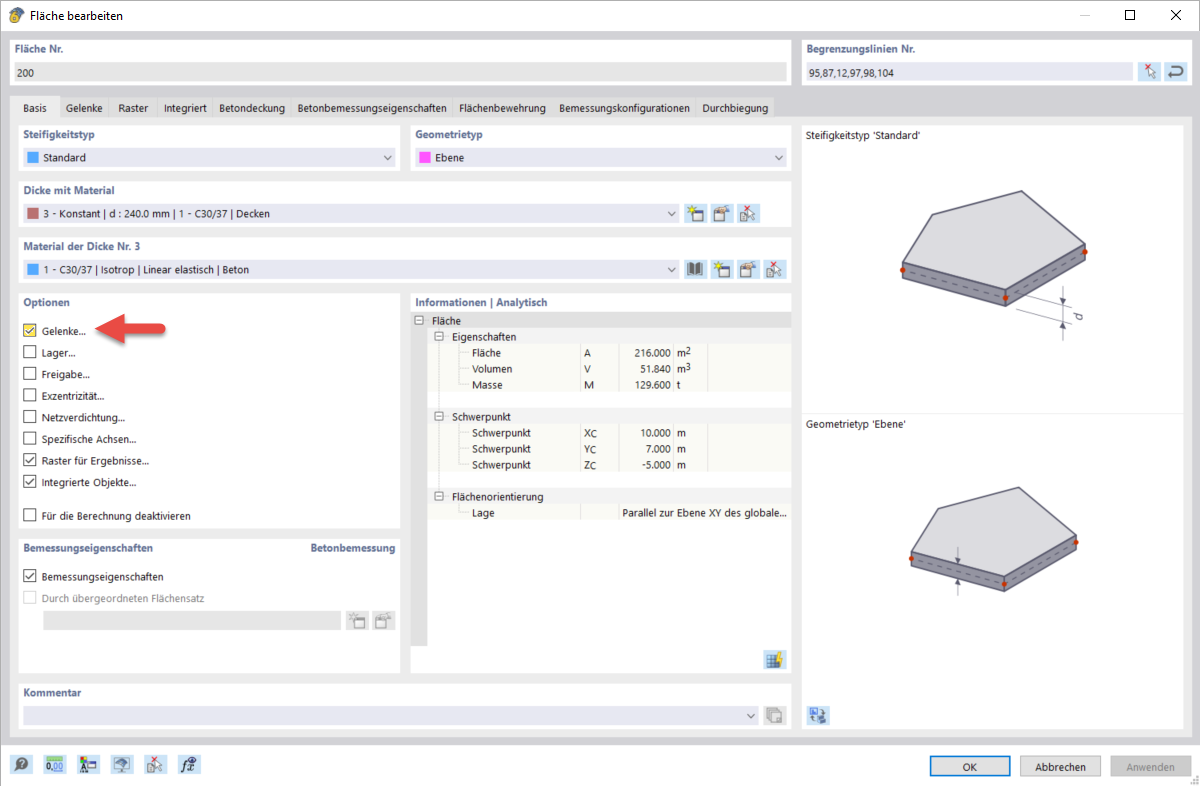Image resolution: width=1200 pixels, height=786 pixels.
Task: Click the Begrenzungslinien Nr. input field
Action: [x=969, y=72]
